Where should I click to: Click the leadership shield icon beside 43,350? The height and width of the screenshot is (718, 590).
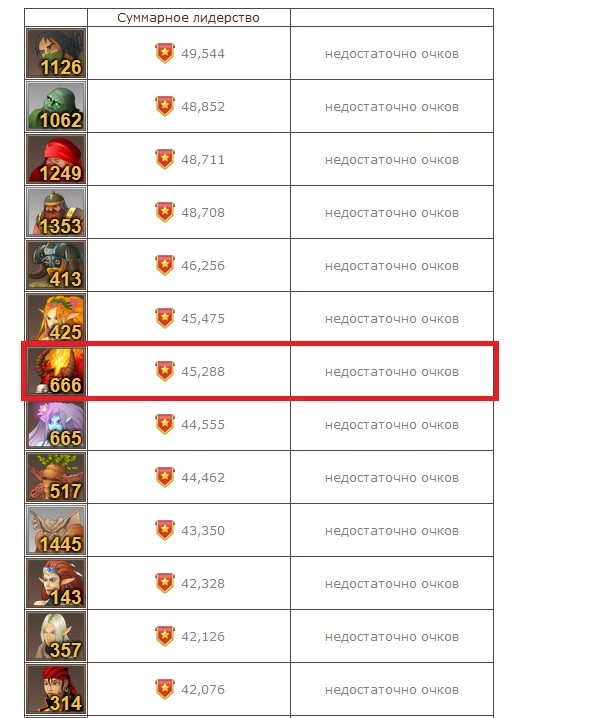pyautogui.click(x=165, y=530)
